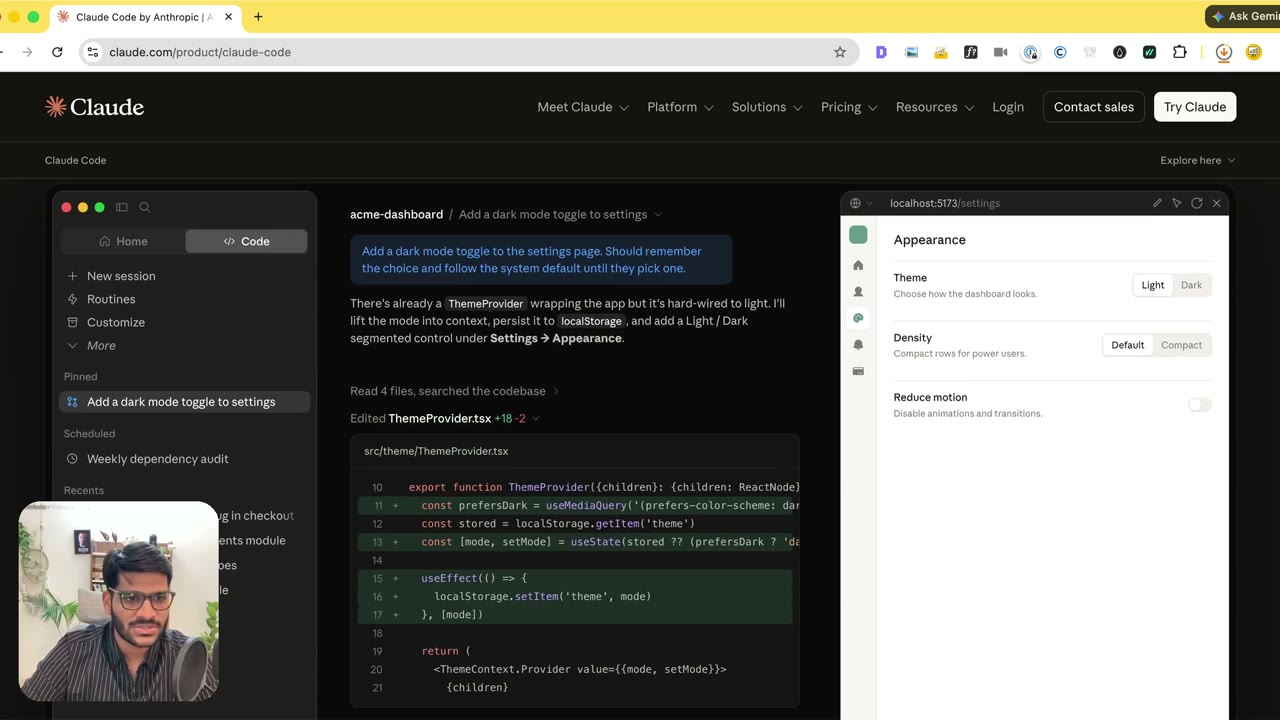The image size is (1280, 720).
Task: Open the bell notifications icon in the dashboard sidebar
Action: (x=858, y=344)
